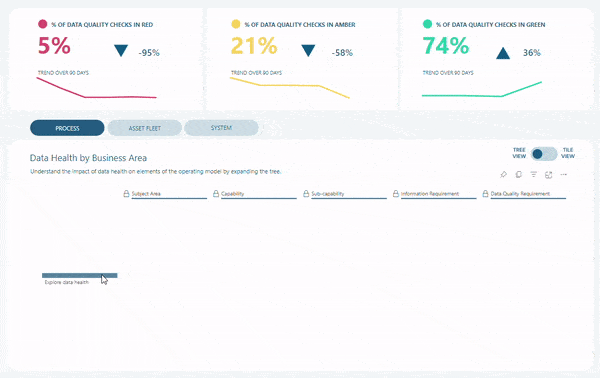This screenshot has width=600, height=378.
Task: Pin the Data Health visual
Action: [x=503, y=174]
